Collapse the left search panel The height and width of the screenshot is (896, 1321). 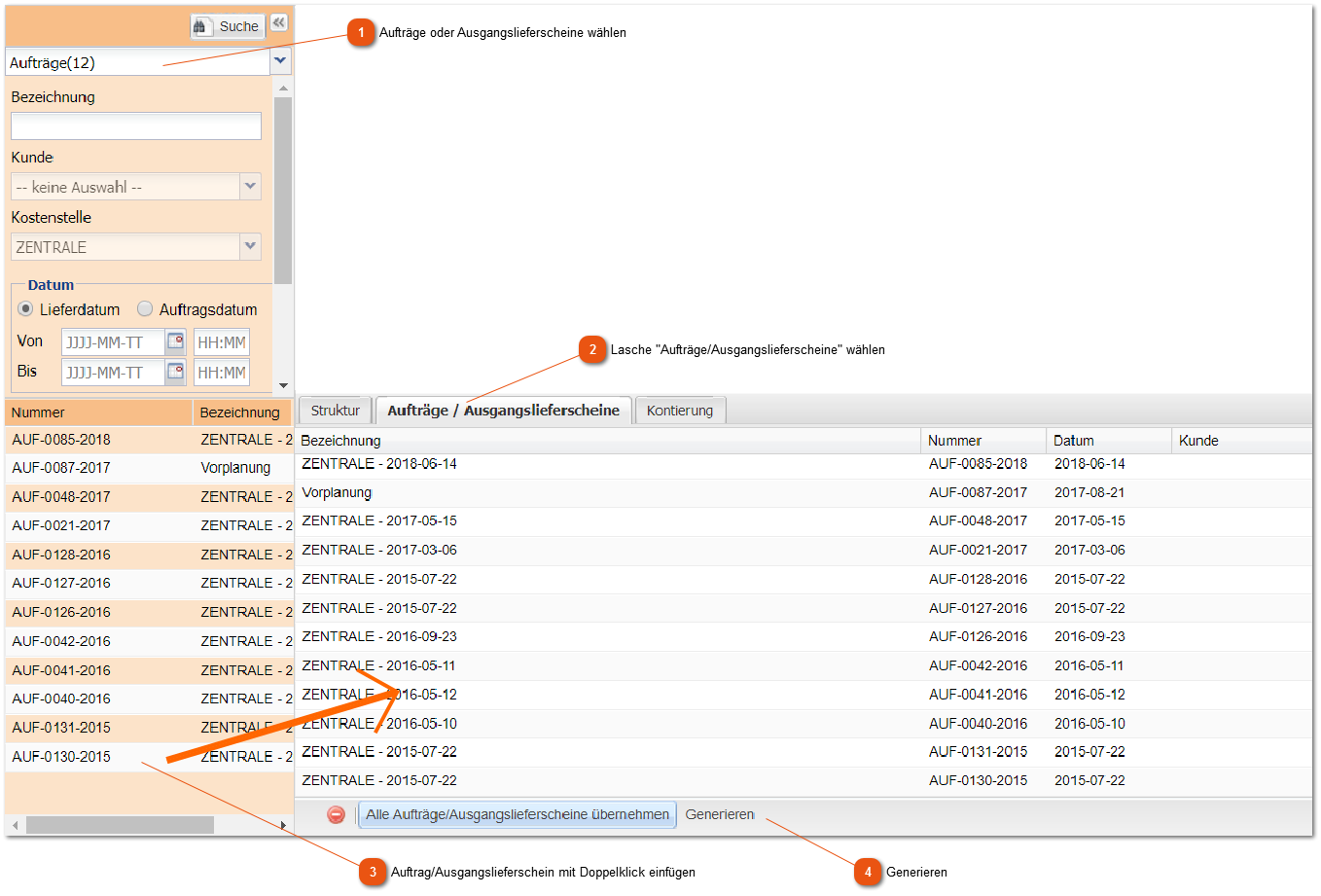pos(279,22)
